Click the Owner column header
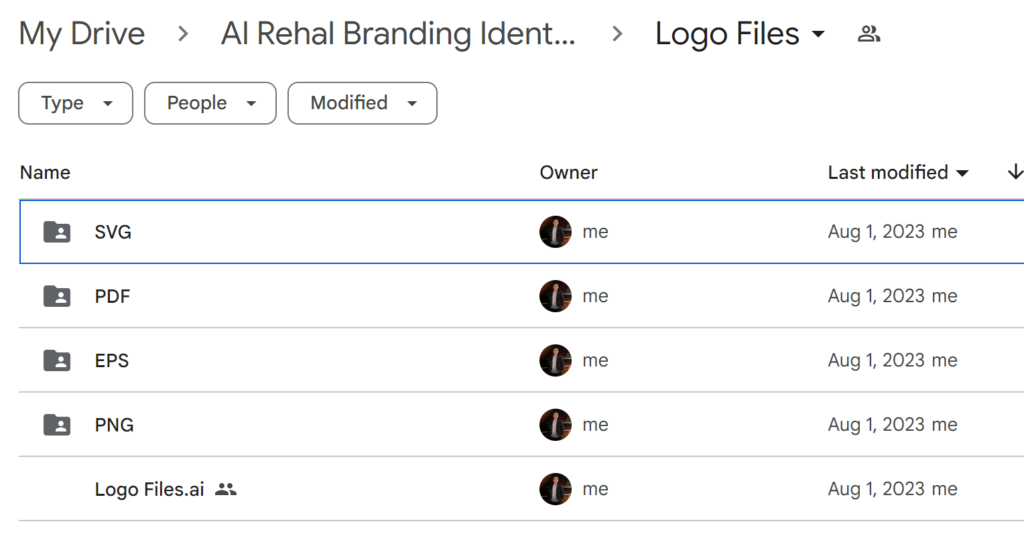 click(x=568, y=172)
